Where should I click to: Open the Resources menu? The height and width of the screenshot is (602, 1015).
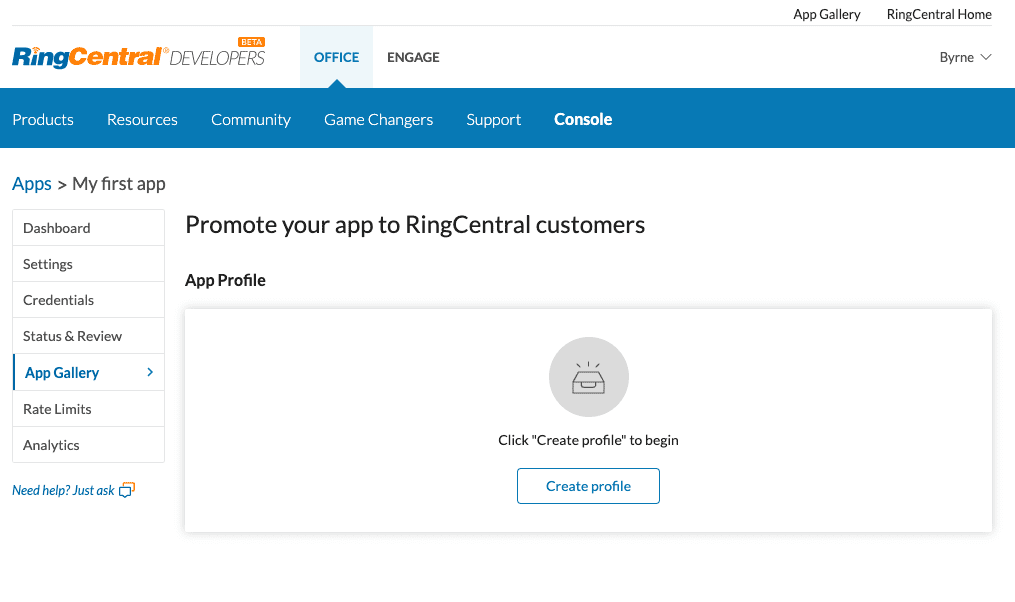[x=142, y=119]
